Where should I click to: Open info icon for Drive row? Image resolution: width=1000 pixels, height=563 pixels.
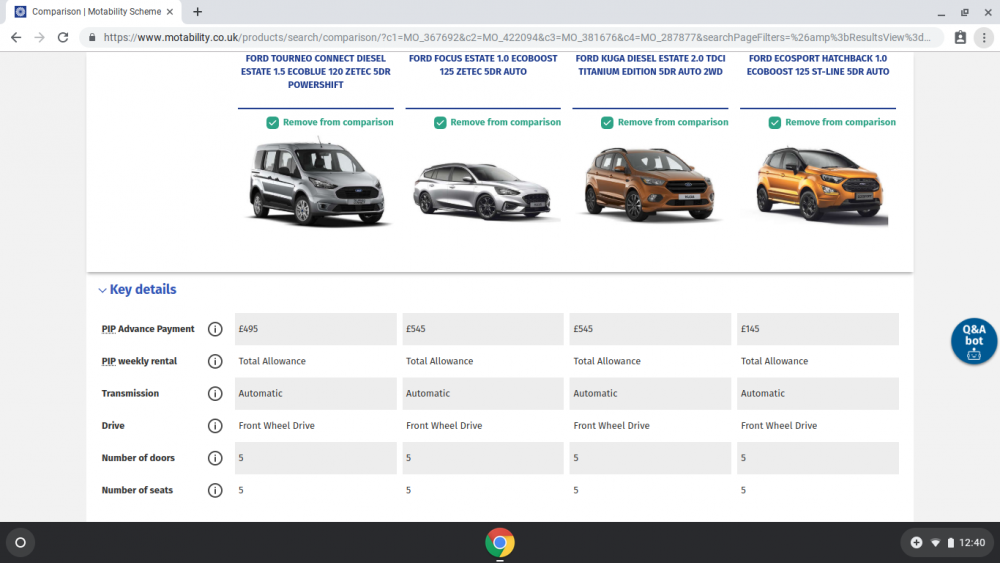click(215, 426)
